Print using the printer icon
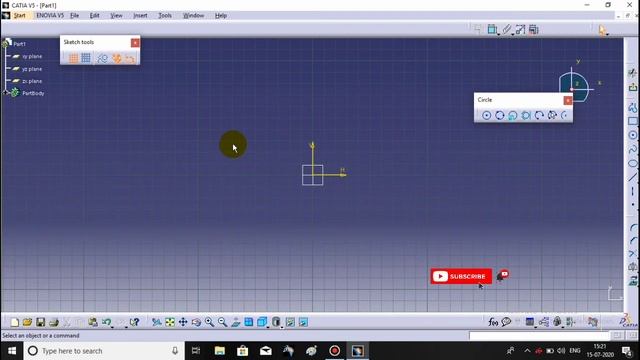 click(x=53, y=322)
